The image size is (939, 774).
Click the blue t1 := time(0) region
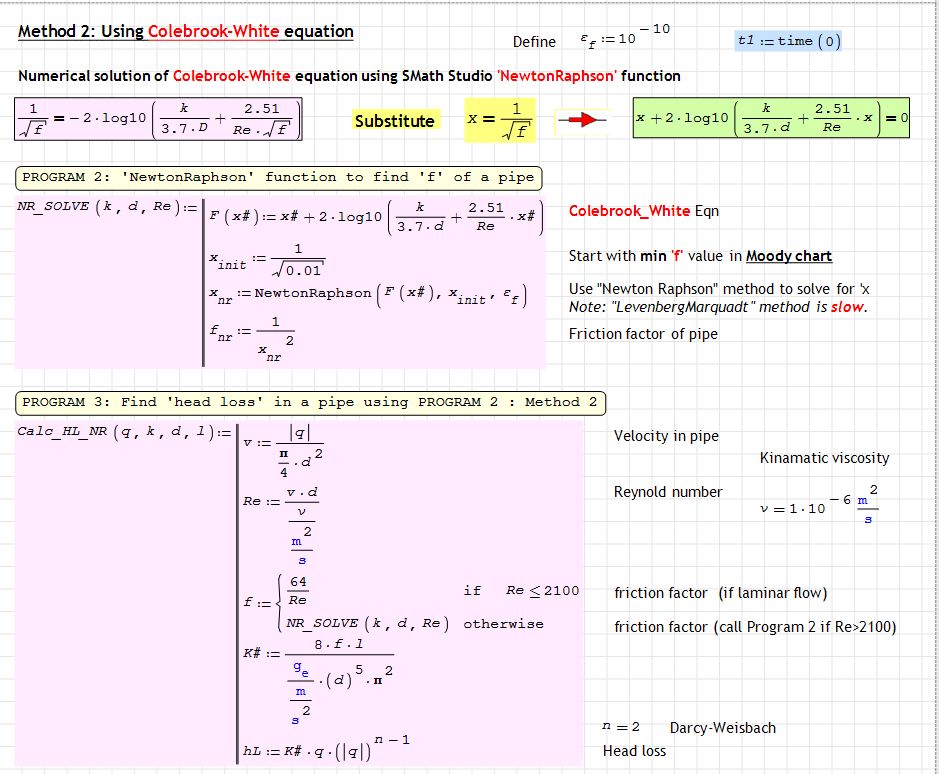coord(788,41)
